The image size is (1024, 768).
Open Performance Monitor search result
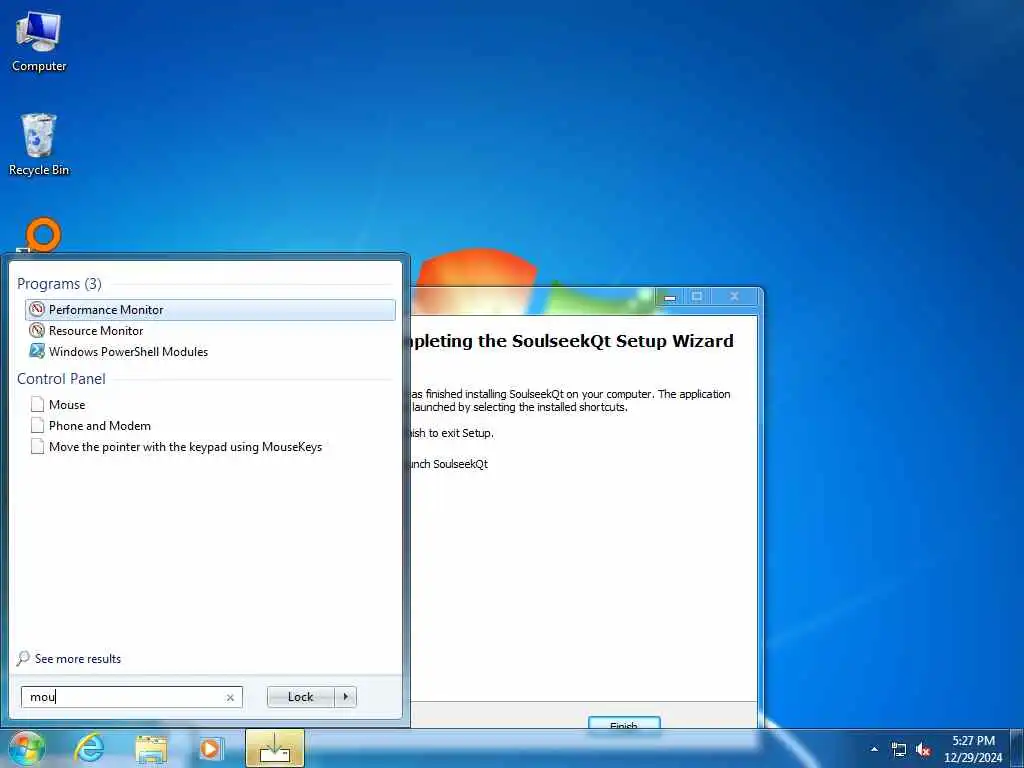210,310
